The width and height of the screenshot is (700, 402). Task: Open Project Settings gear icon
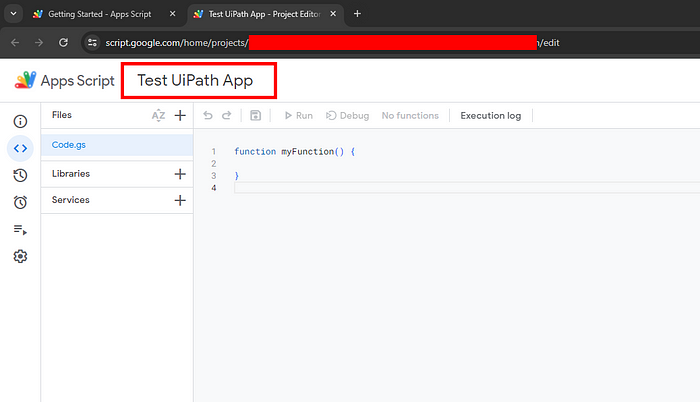pyautogui.click(x=20, y=256)
